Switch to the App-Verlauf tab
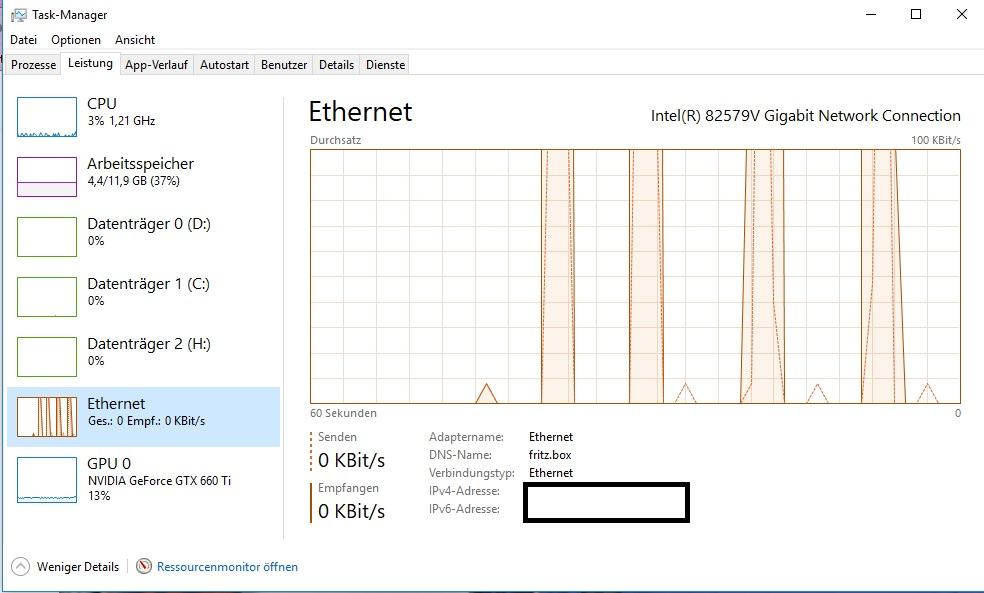The height and width of the screenshot is (593, 984). (156, 65)
